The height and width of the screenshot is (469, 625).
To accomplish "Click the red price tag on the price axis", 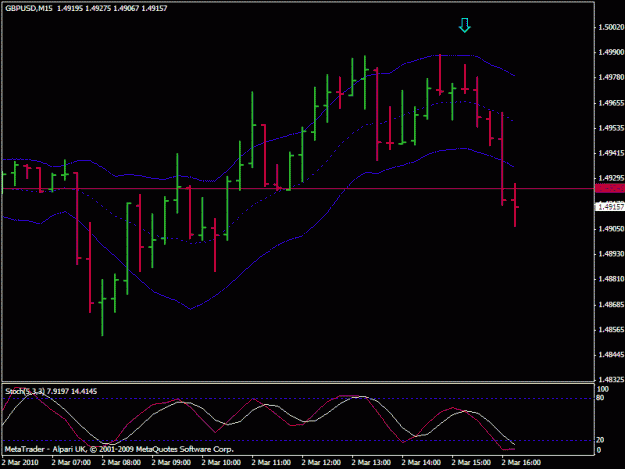I will [x=609, y=188].
